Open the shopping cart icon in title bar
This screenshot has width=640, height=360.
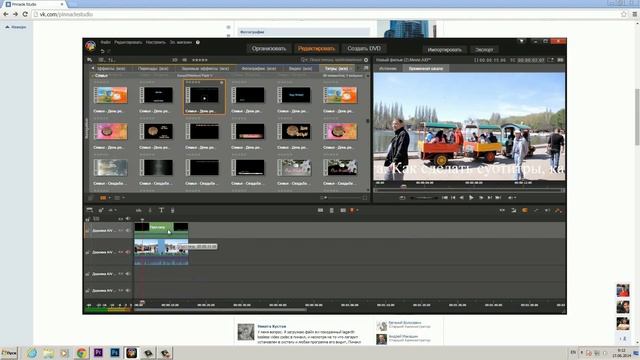[521, 41]
